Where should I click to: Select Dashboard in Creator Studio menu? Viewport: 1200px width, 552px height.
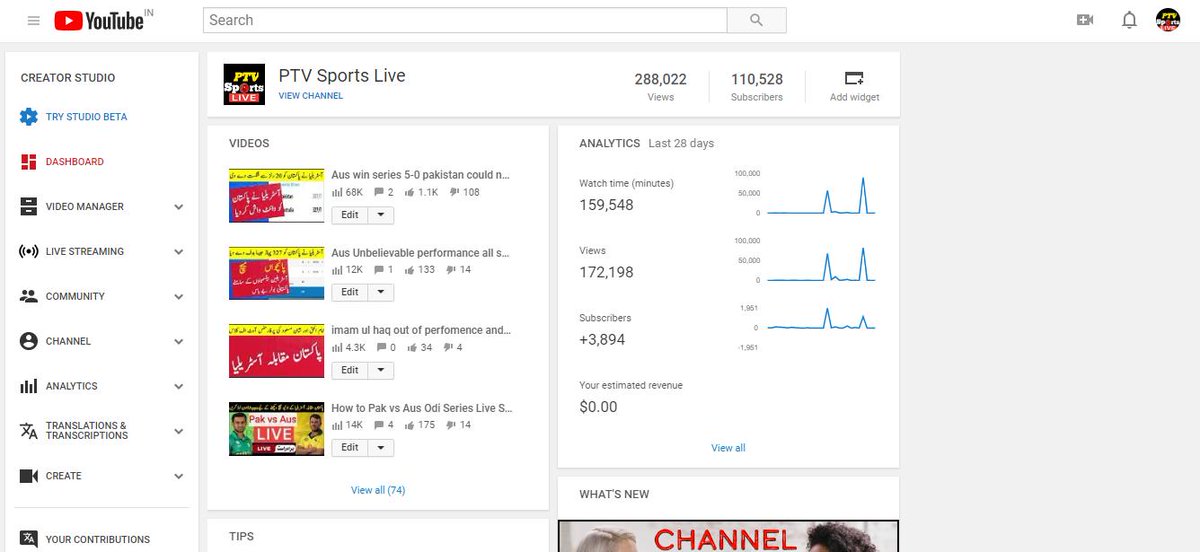pos(75,162)
